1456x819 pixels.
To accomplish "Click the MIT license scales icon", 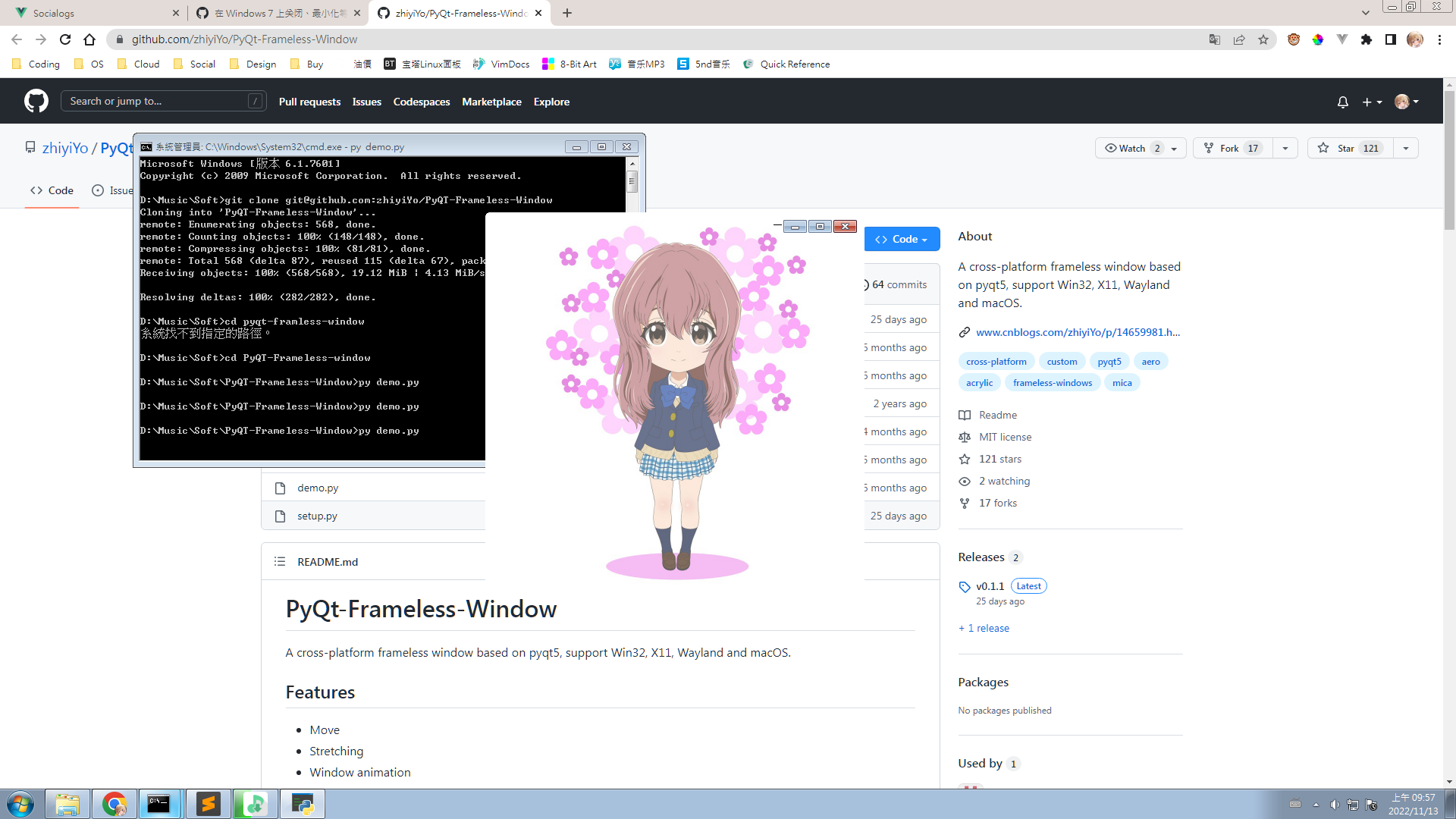I will point(965,437).
